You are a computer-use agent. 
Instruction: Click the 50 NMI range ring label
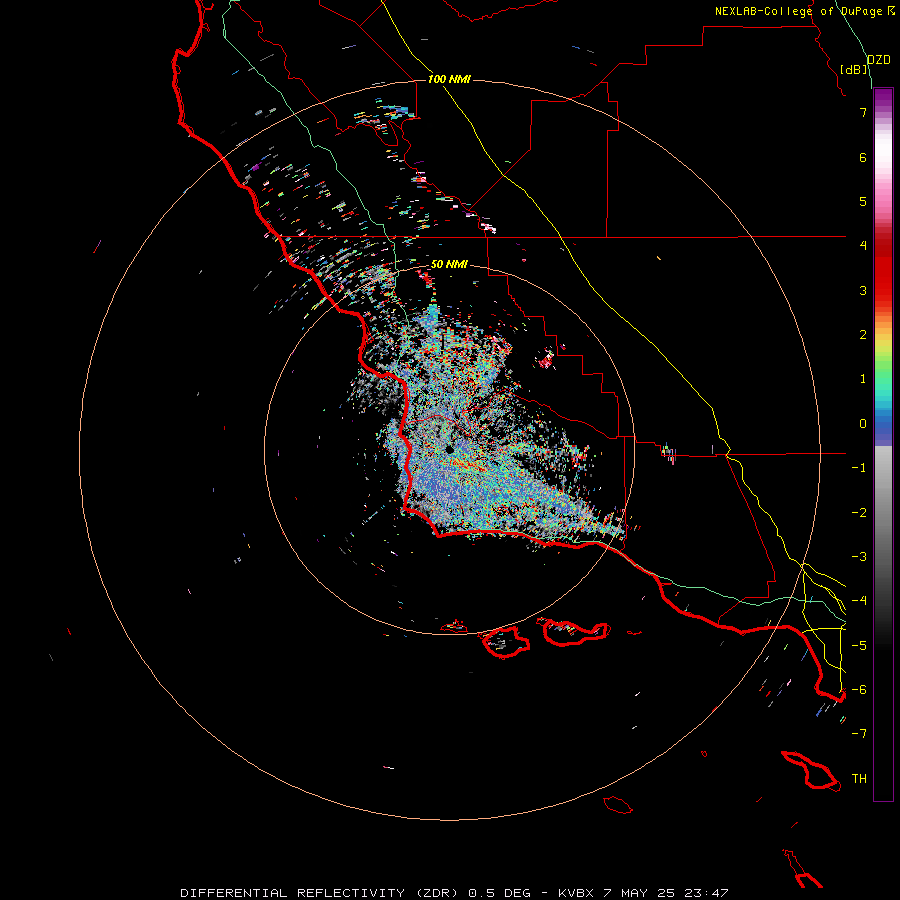pyautogui.click(x=449, y=264)
